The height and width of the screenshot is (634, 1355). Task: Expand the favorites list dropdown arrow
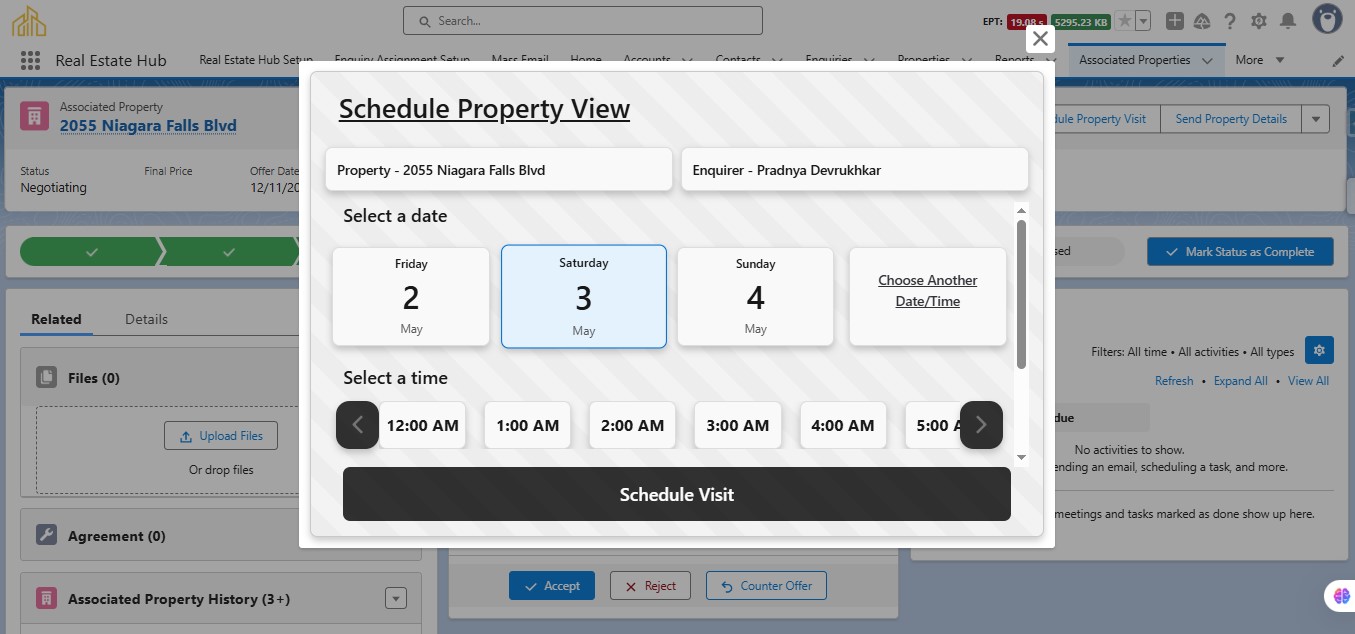click(x=1143, y=21)
